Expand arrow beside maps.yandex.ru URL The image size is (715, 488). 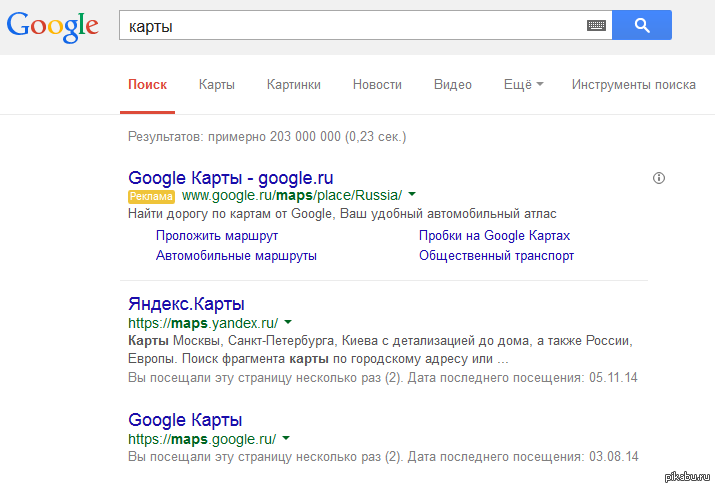(288, 322)
